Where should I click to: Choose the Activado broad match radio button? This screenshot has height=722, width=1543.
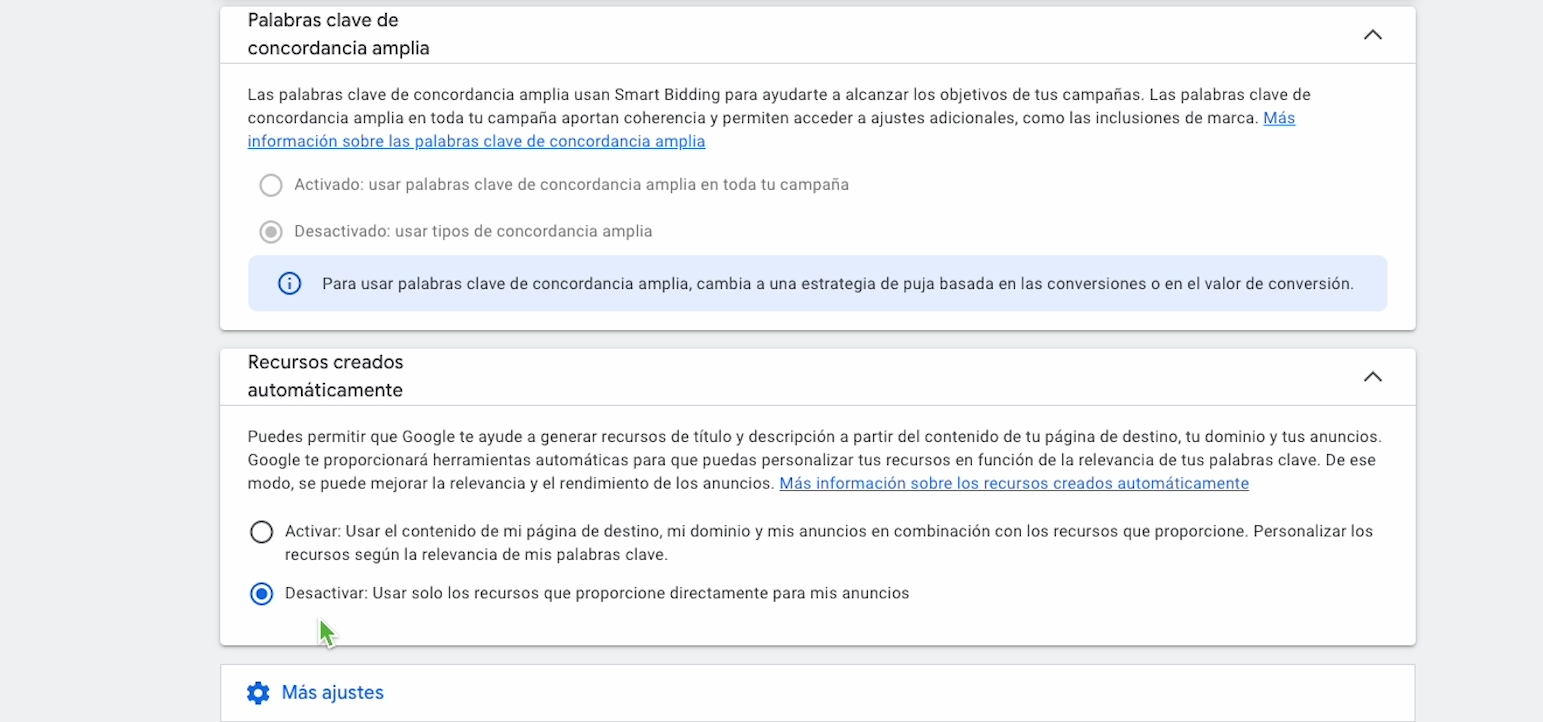[271, 185]
